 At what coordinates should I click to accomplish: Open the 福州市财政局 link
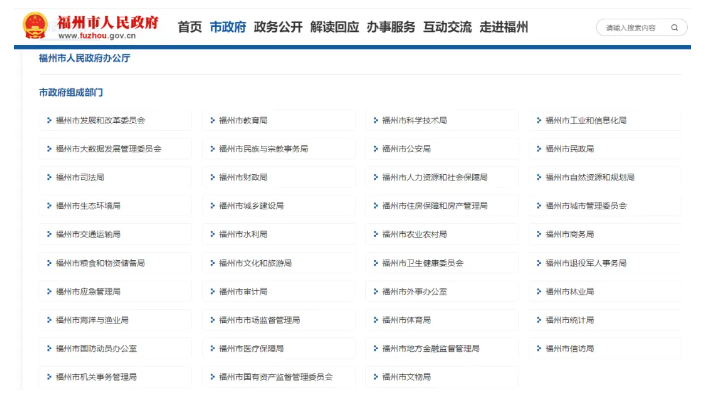coord(243,178)
